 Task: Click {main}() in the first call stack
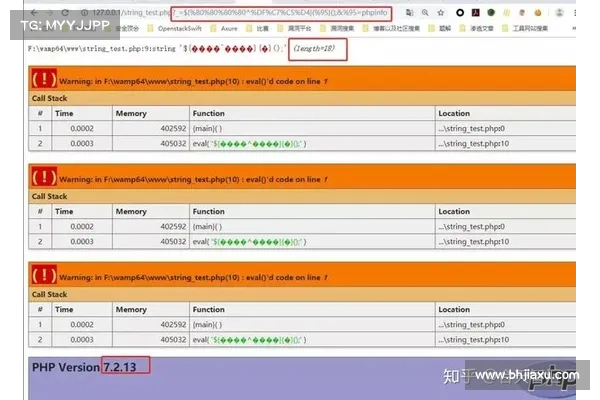pyautogui.click(x=207, y=128)
